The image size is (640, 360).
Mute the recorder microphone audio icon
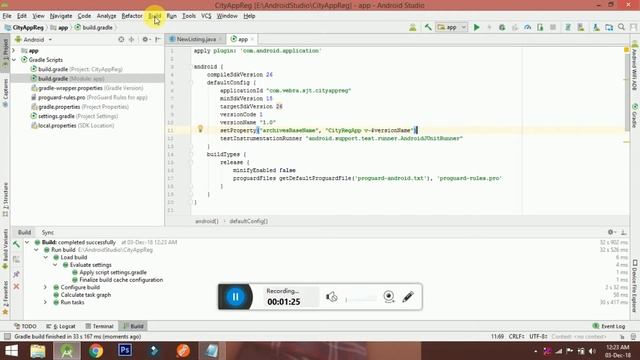[331, 297]
